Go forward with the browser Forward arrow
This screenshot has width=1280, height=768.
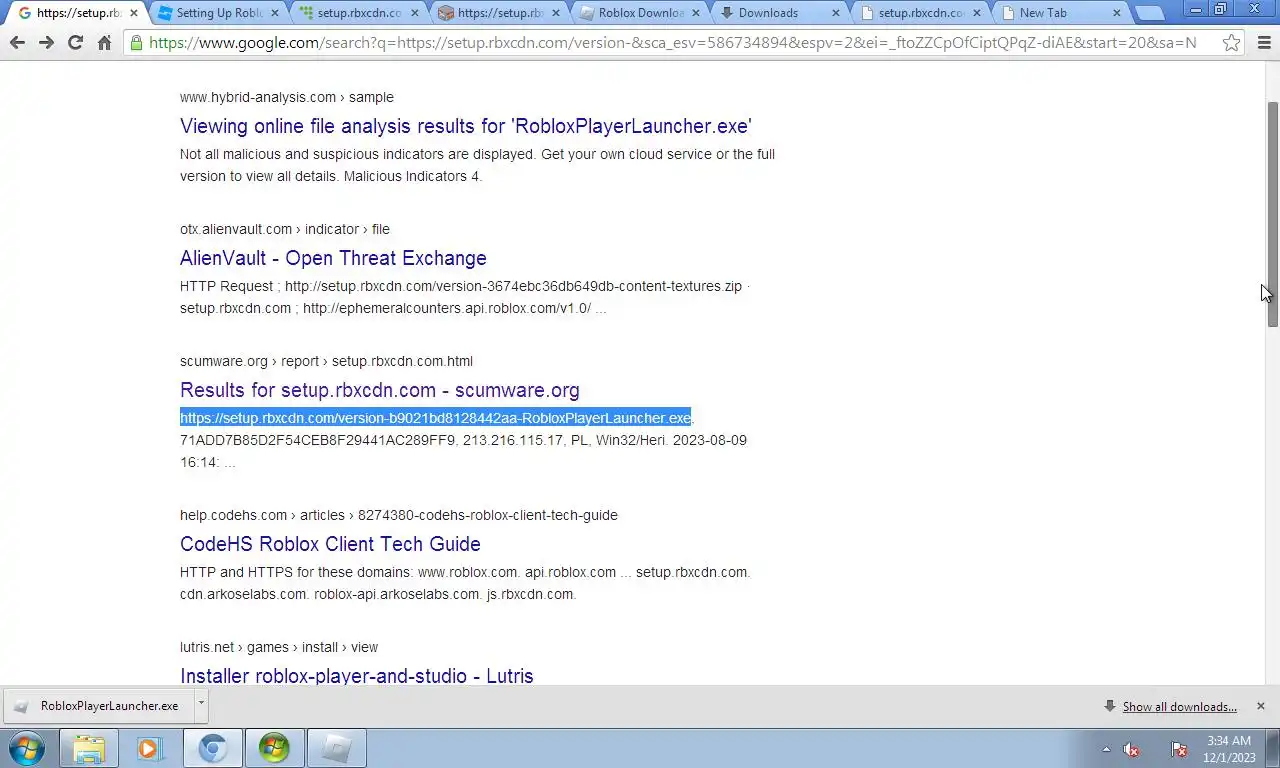point(46,43)
